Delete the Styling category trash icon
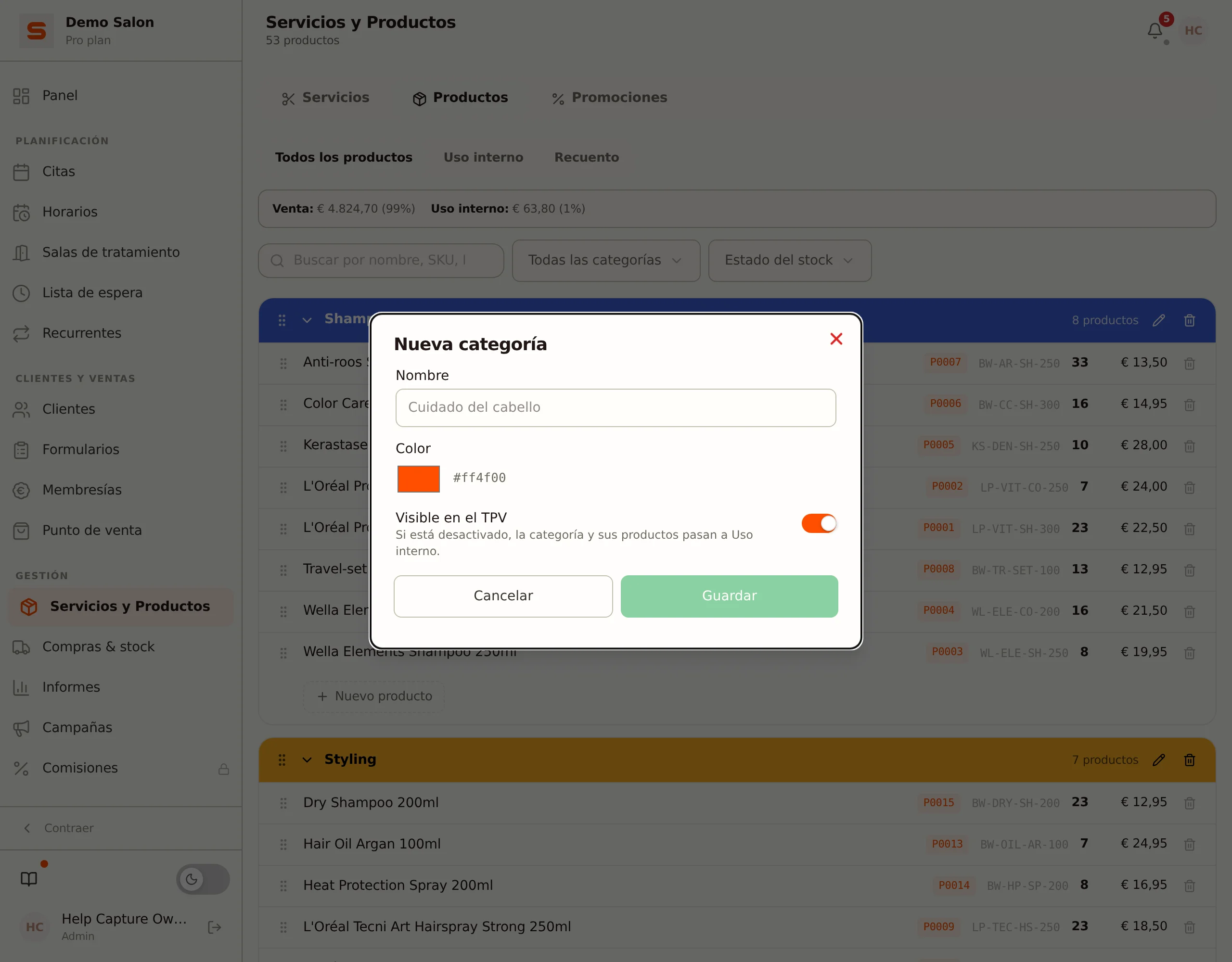Viewport: 1232px width, 962px height. pos(1189,759)
